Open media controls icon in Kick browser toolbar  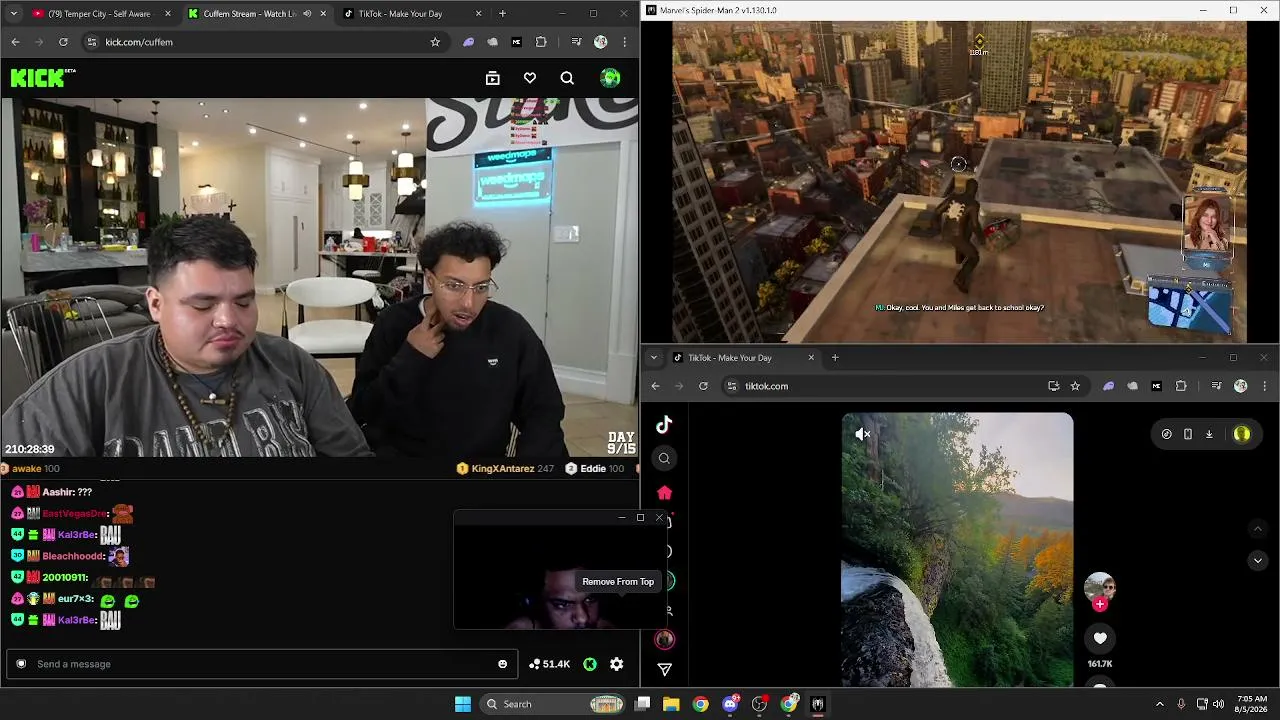point(576,42)
